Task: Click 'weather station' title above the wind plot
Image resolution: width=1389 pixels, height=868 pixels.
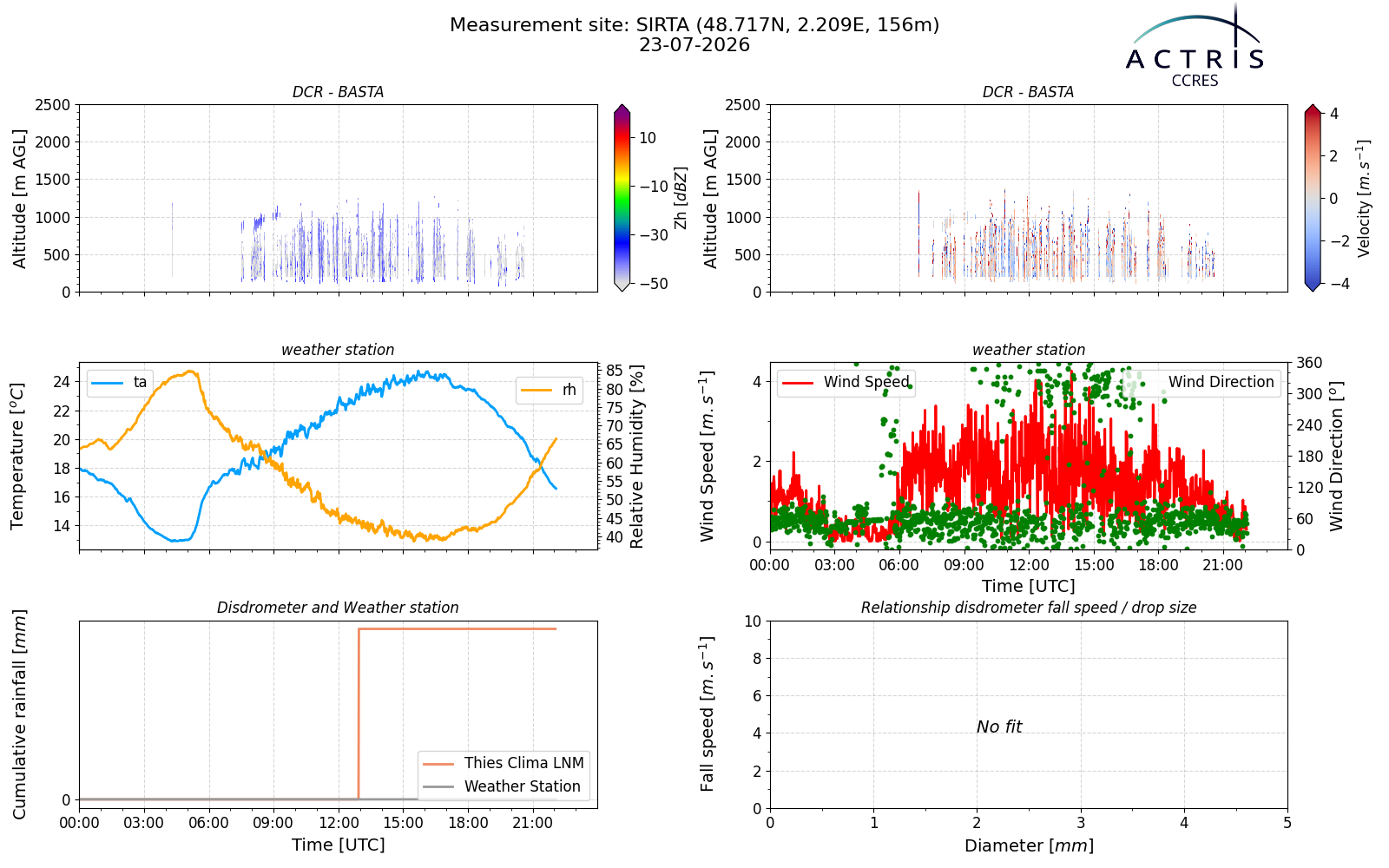Action: click(1029, 350)
